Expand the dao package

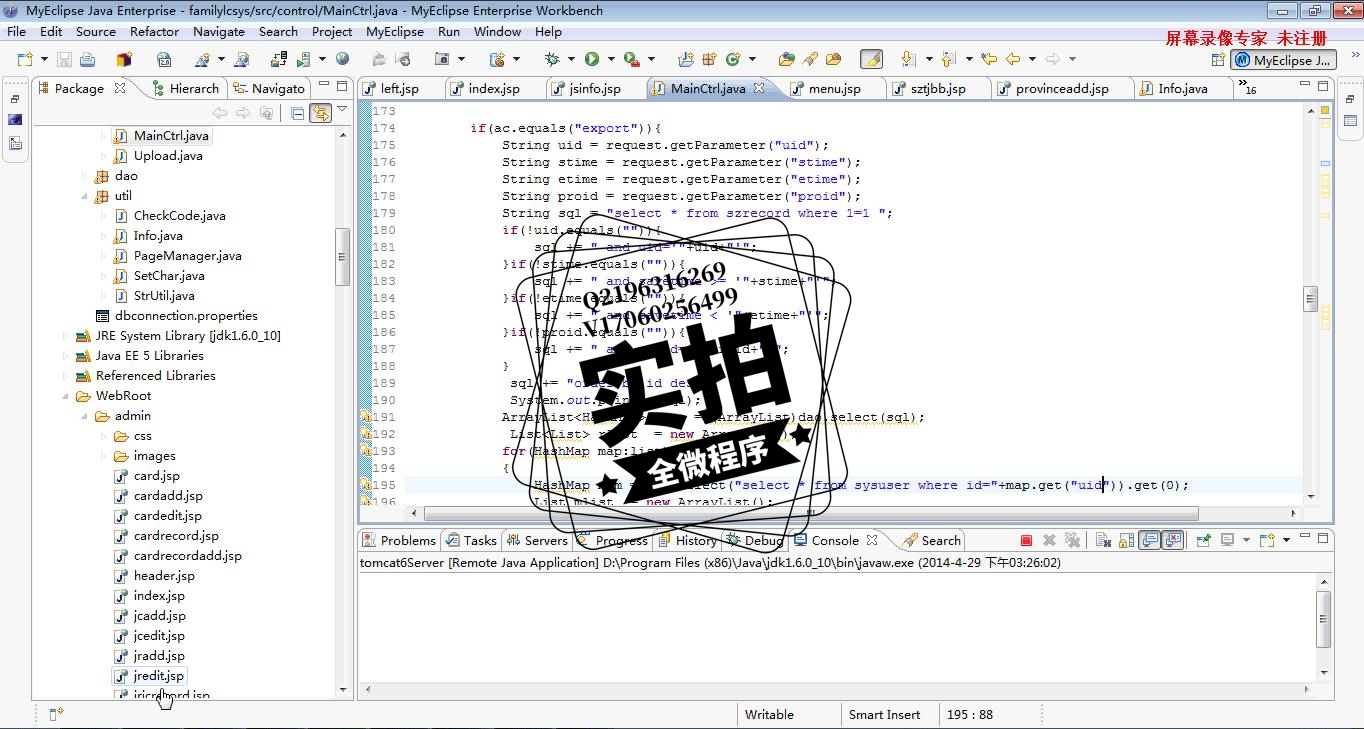pos(85,176)
